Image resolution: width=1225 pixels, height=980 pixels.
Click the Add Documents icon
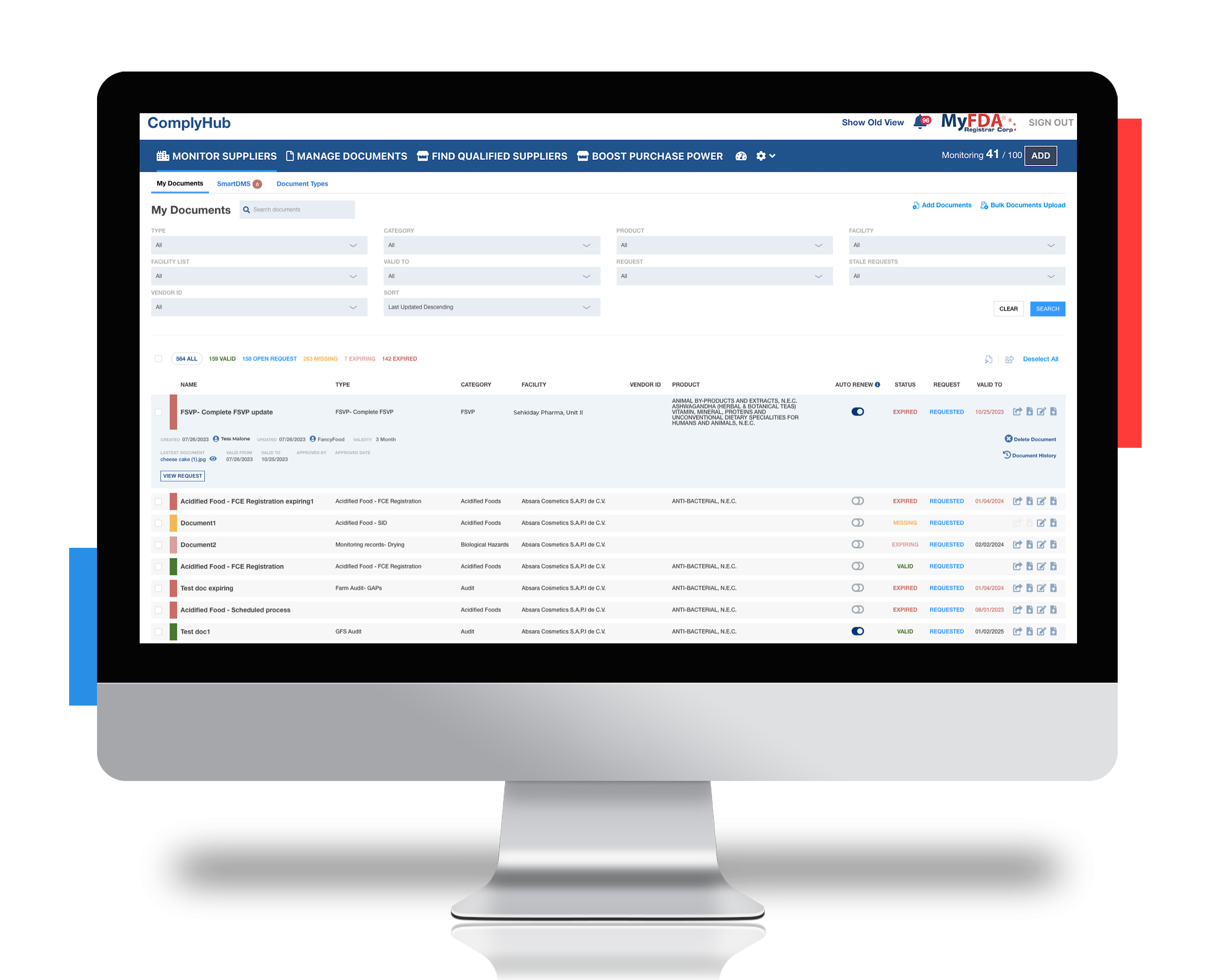click(x=912, y=205)
